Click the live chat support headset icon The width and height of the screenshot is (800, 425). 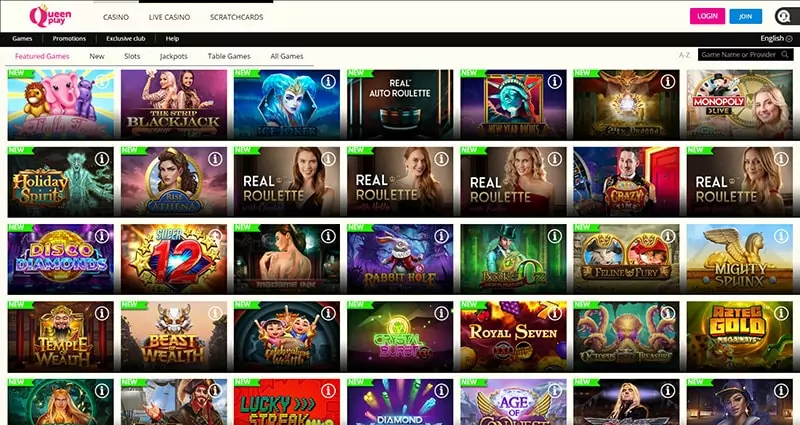tap(783, 16)
